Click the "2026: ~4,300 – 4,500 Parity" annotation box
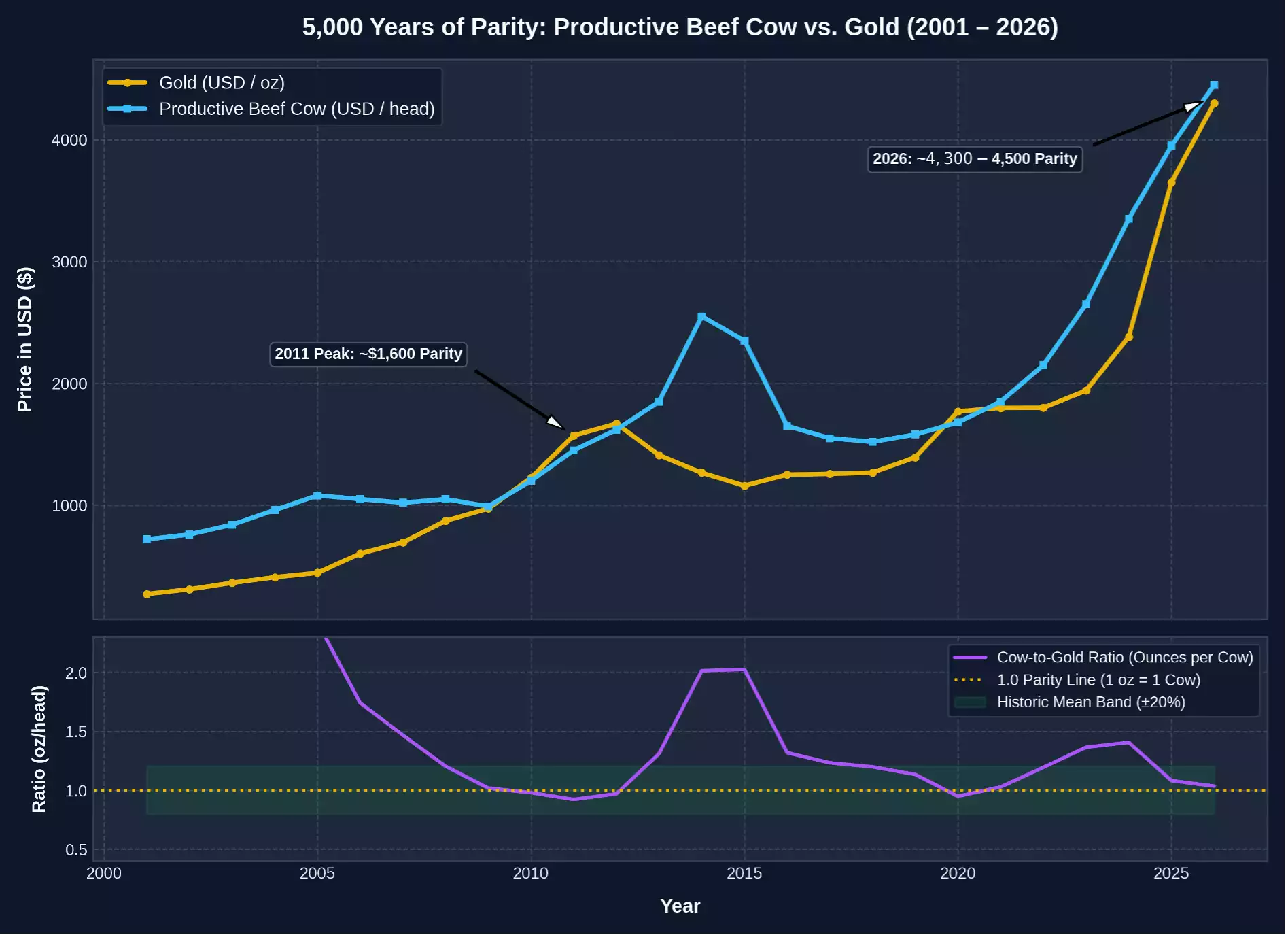 click(975, 159)
